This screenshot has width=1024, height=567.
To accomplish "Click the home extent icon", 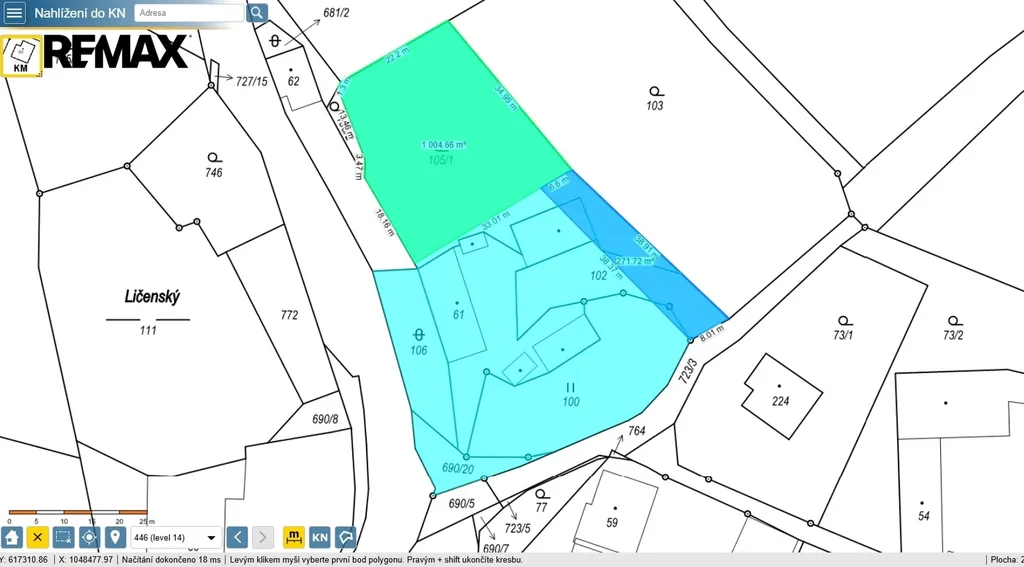I will pyautogui.click(x=12, y=537).
